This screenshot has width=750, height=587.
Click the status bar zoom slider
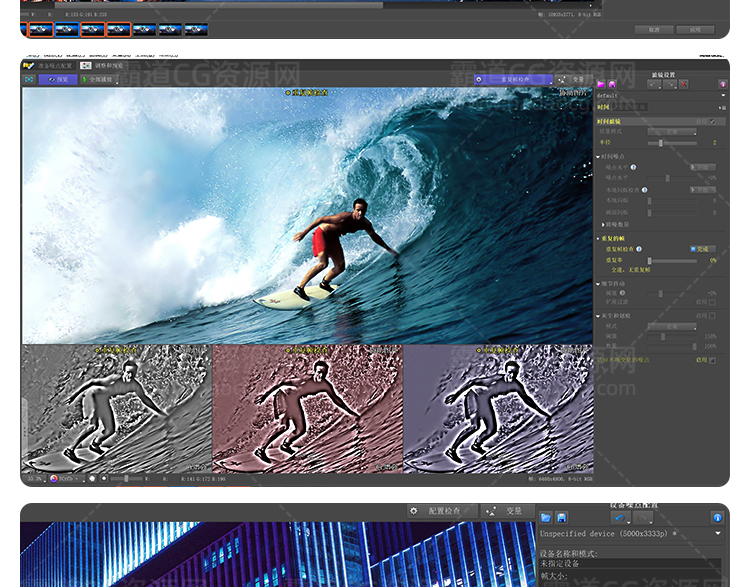point(127,478)
